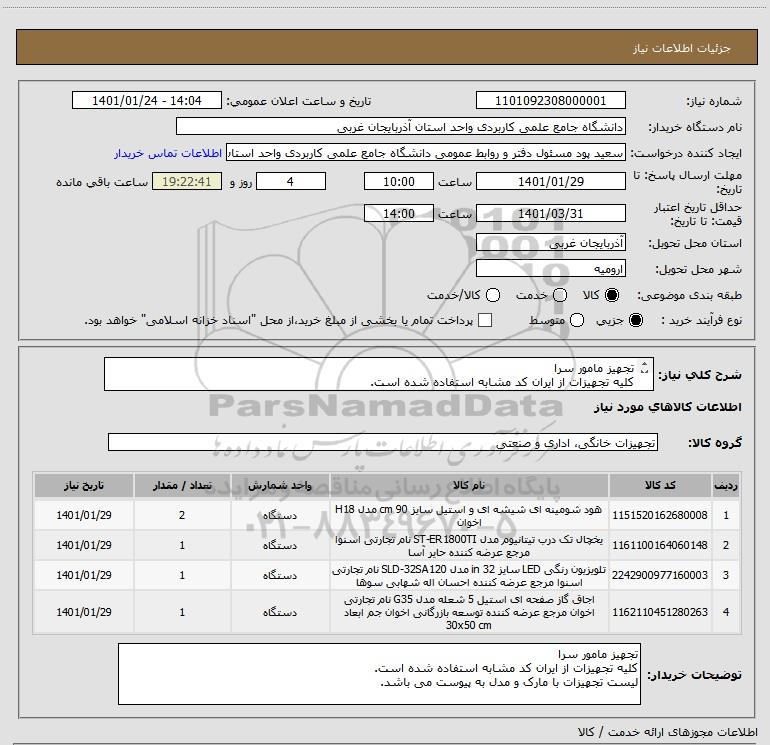Click the اطلاعات کالاهای مورد نیاز heading
This screenshot has height=745, width=770.
[667, 407]
